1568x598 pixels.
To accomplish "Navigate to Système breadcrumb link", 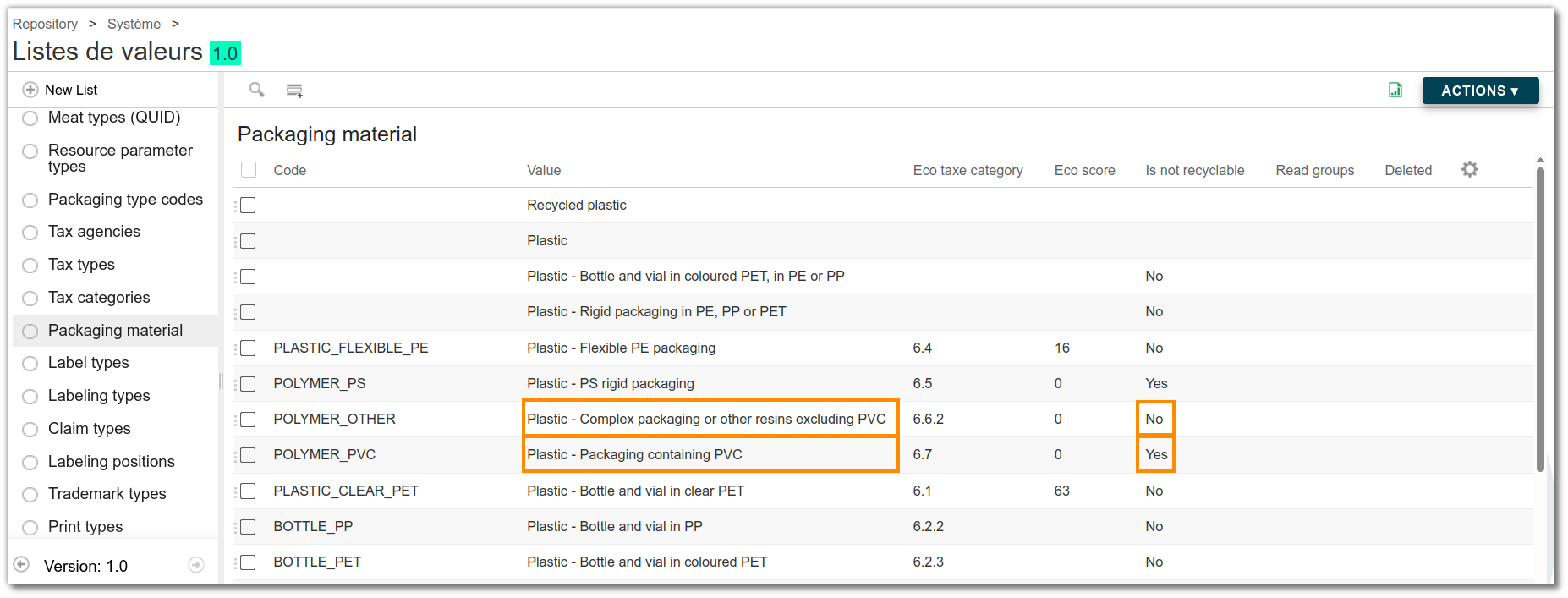I will pos(134,24).
